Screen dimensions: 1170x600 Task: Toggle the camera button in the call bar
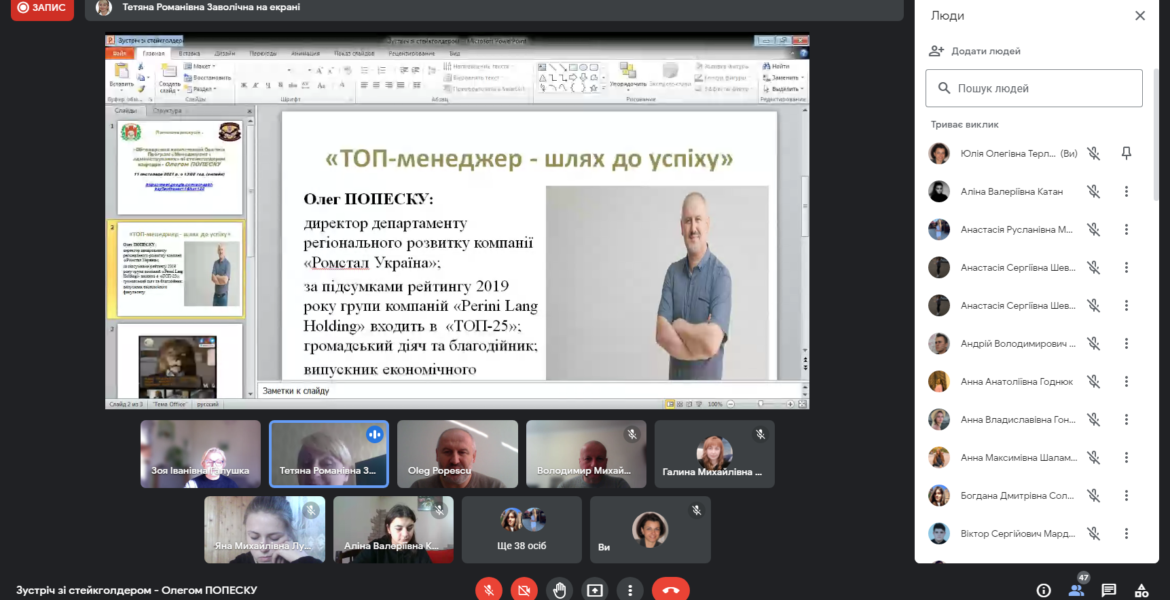click(524, 590)
